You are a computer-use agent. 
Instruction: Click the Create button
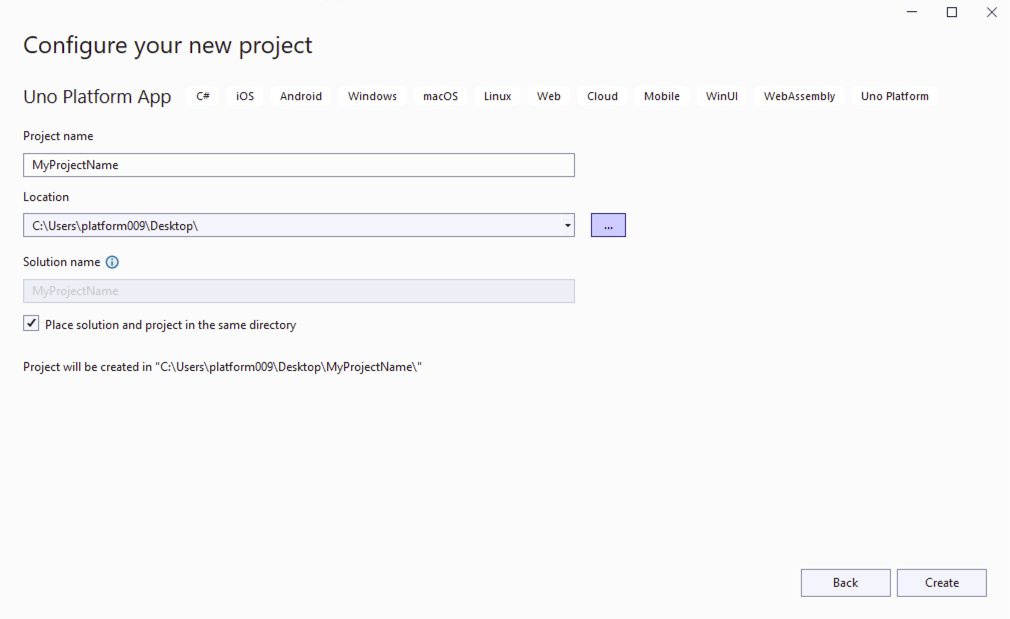point(941,583)
